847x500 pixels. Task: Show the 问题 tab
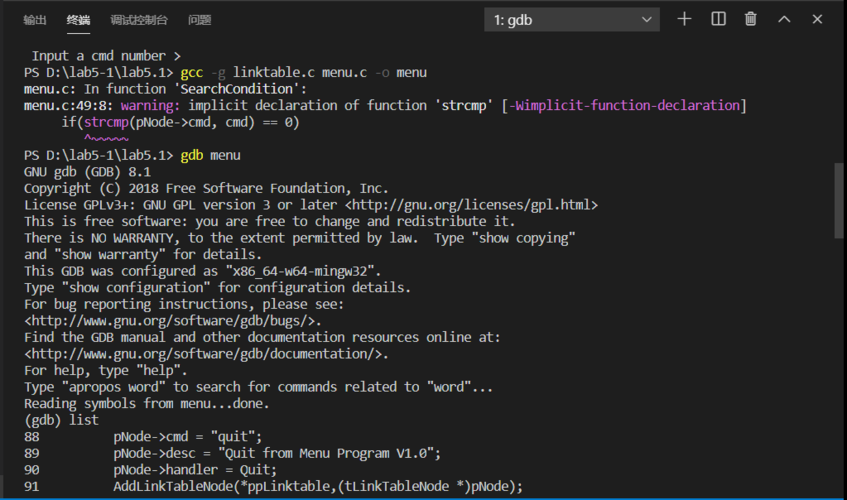click(199, 20)
